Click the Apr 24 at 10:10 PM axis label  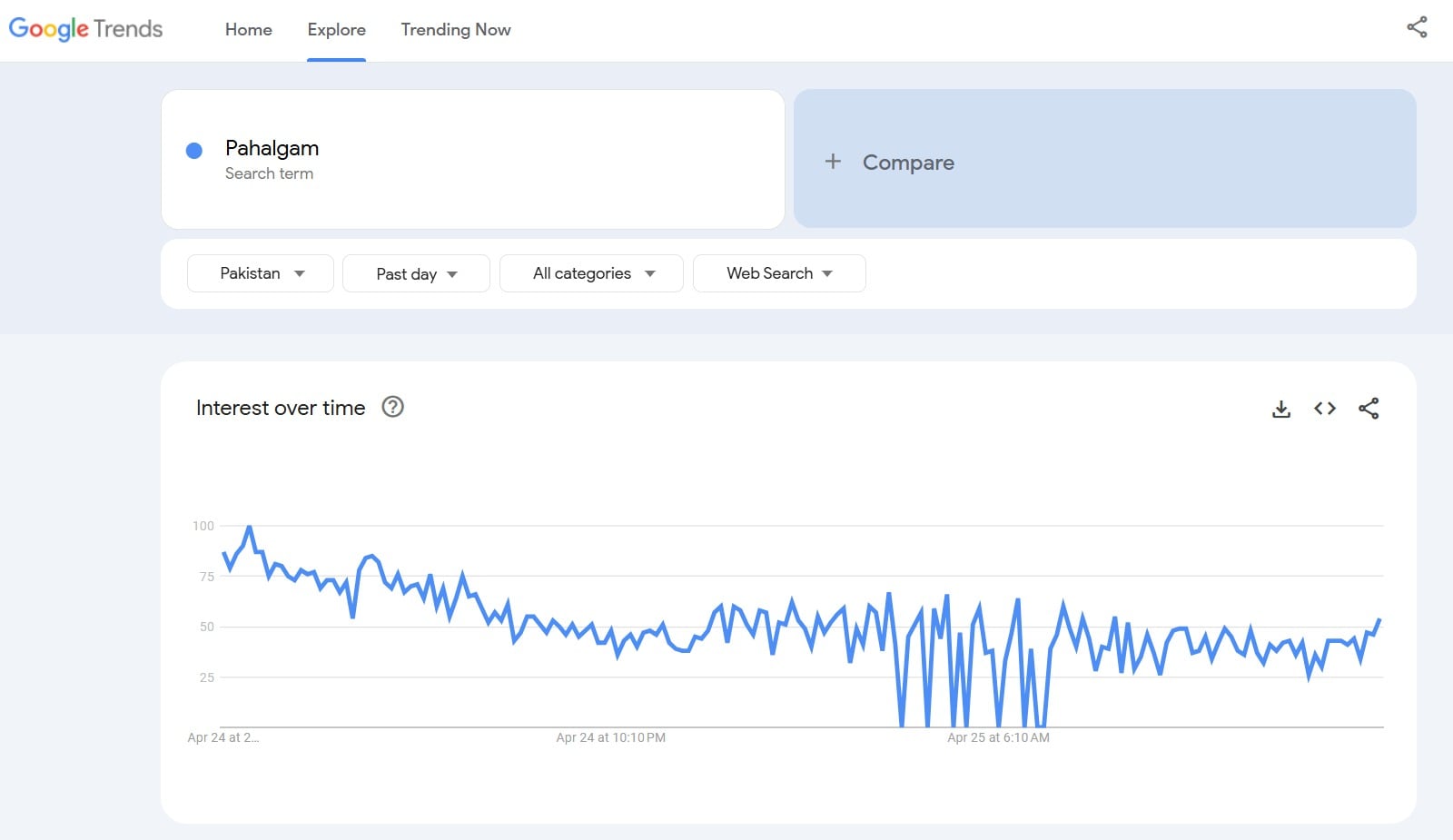tap(610, 737)
